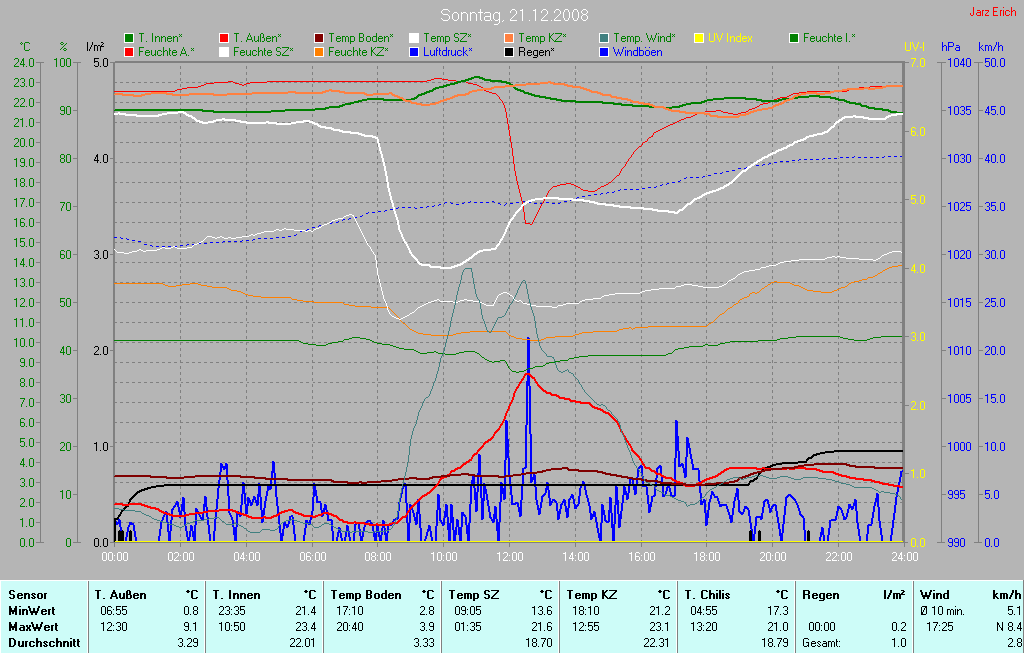Click the Windböen legend label
Viewport: 1024px width, 653px height.
(x=638, y=52)
